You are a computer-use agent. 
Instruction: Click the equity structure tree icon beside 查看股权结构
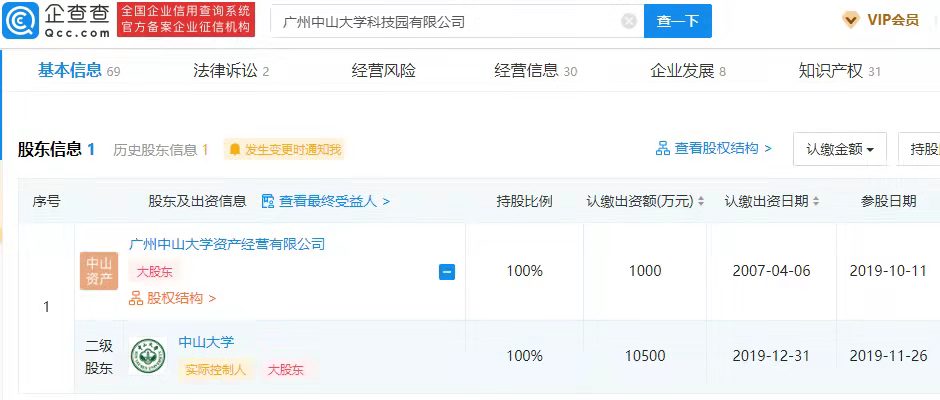click(662, 148)
